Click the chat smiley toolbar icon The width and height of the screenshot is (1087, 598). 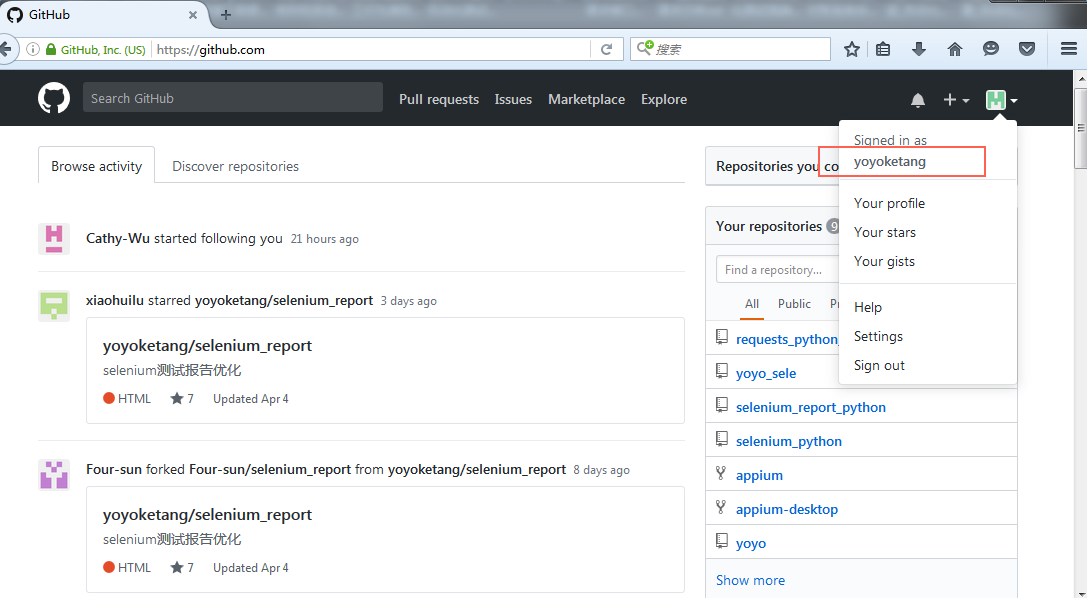(x=991, y=49)
